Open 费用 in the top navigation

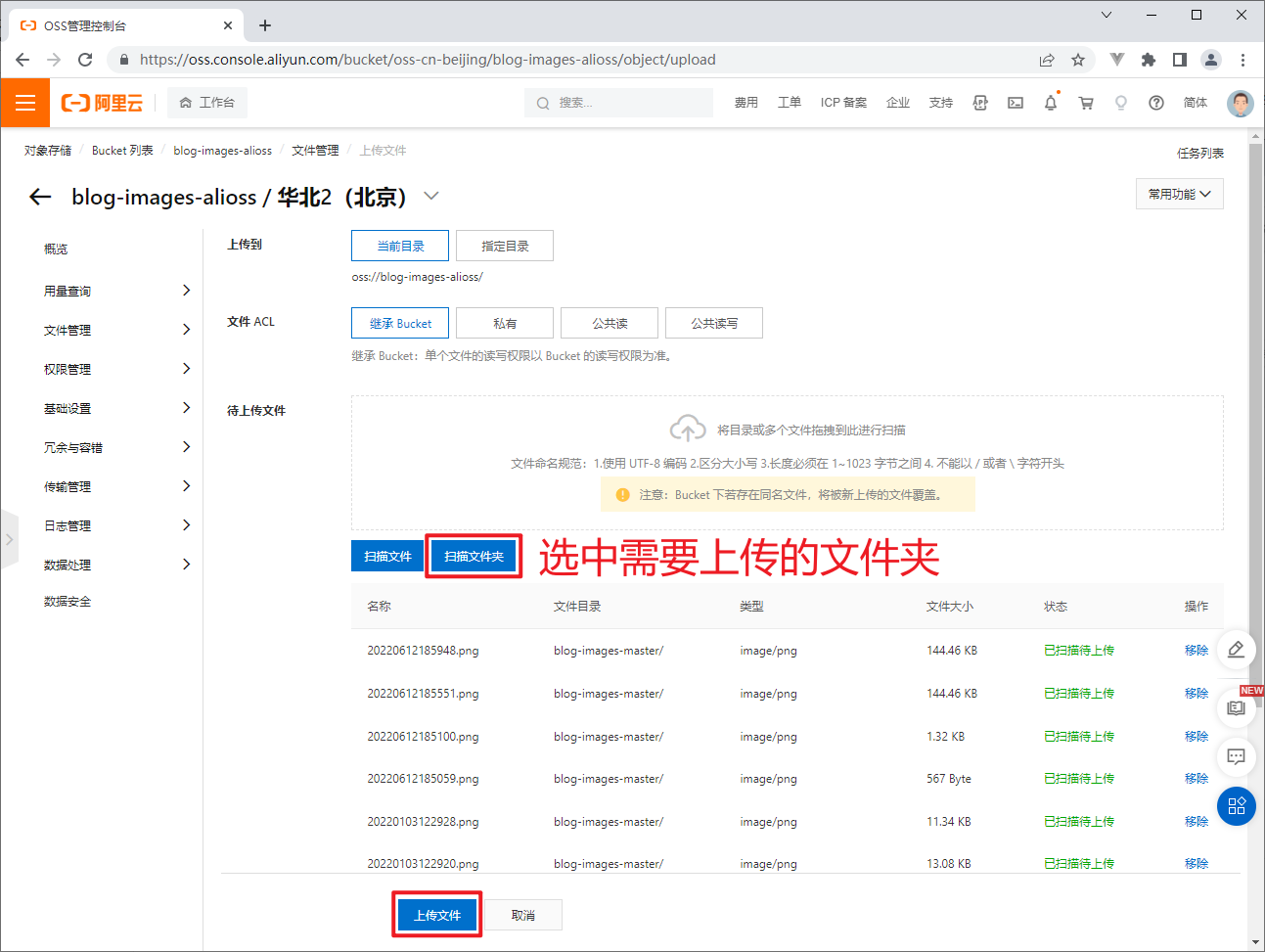[x=746, y=103]
